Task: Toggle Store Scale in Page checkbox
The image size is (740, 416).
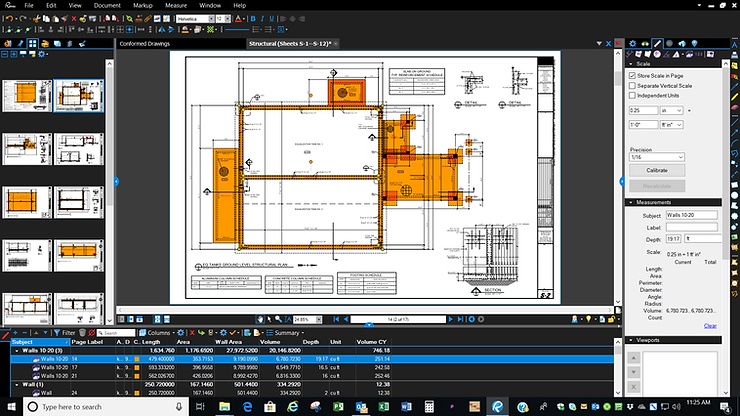Action: pyautogui.click(x=632, y=76)
